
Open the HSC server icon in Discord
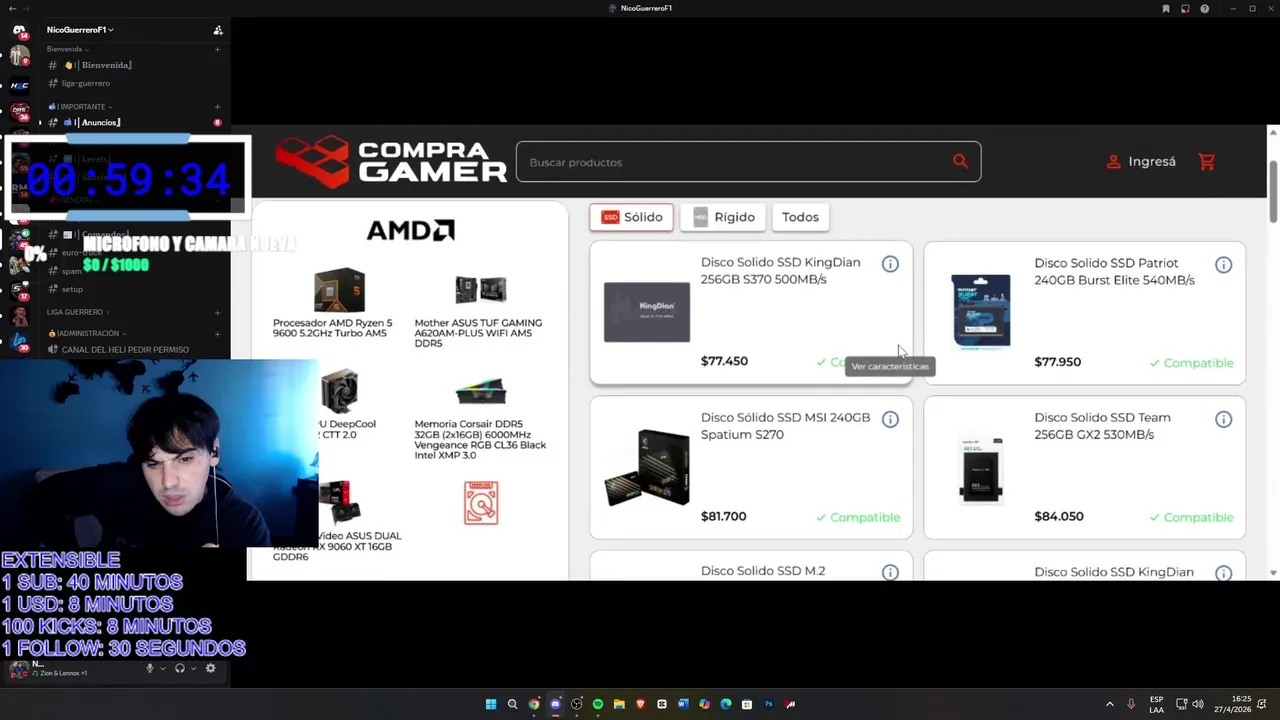click(19, 85)
